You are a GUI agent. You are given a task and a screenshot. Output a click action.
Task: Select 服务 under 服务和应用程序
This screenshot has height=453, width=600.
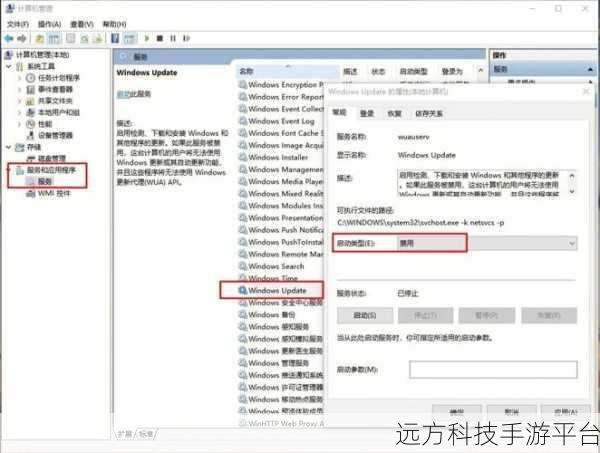coord(45,181)
